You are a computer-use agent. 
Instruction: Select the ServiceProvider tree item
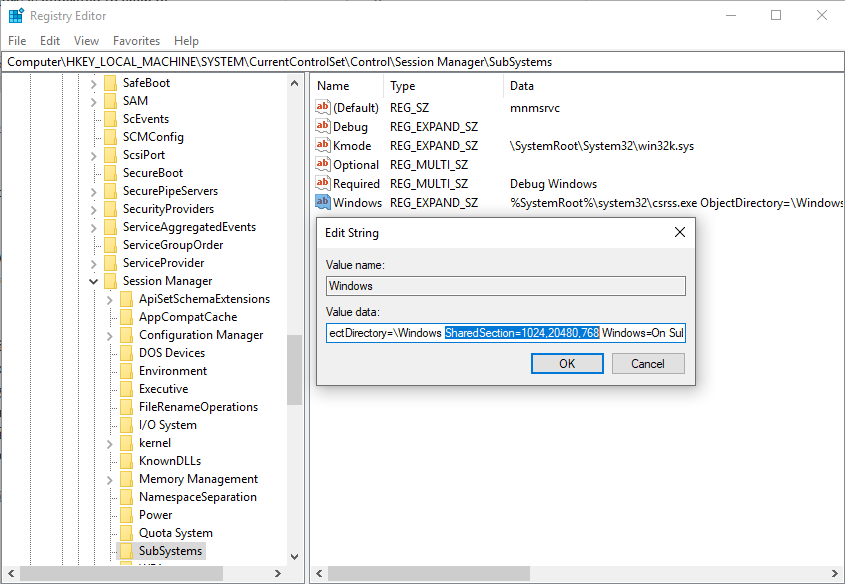coord(163,263)
